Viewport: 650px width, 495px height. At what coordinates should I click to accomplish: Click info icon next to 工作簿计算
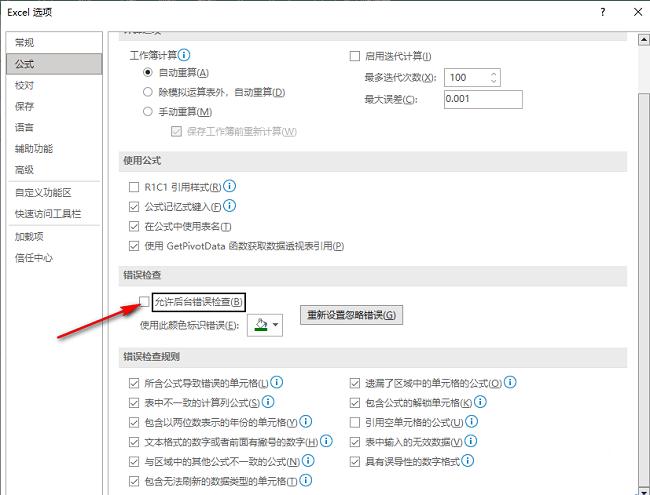click(184, 55)
